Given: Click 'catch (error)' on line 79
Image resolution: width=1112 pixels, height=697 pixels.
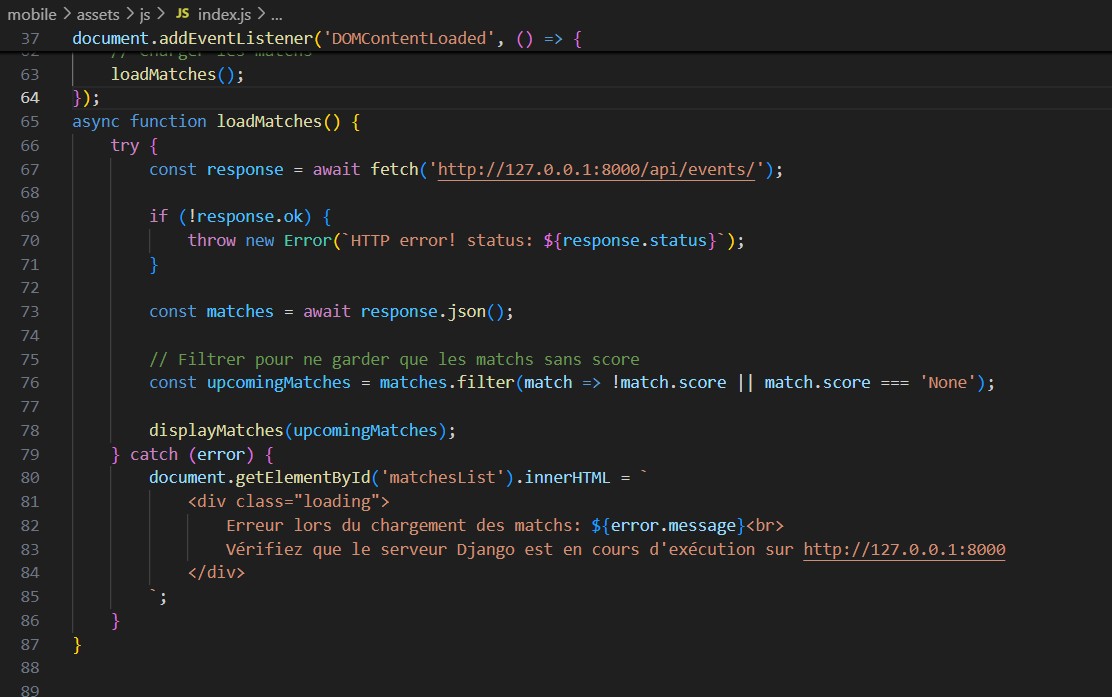Looking at the screenshot, I should click(x=191, y=455).
